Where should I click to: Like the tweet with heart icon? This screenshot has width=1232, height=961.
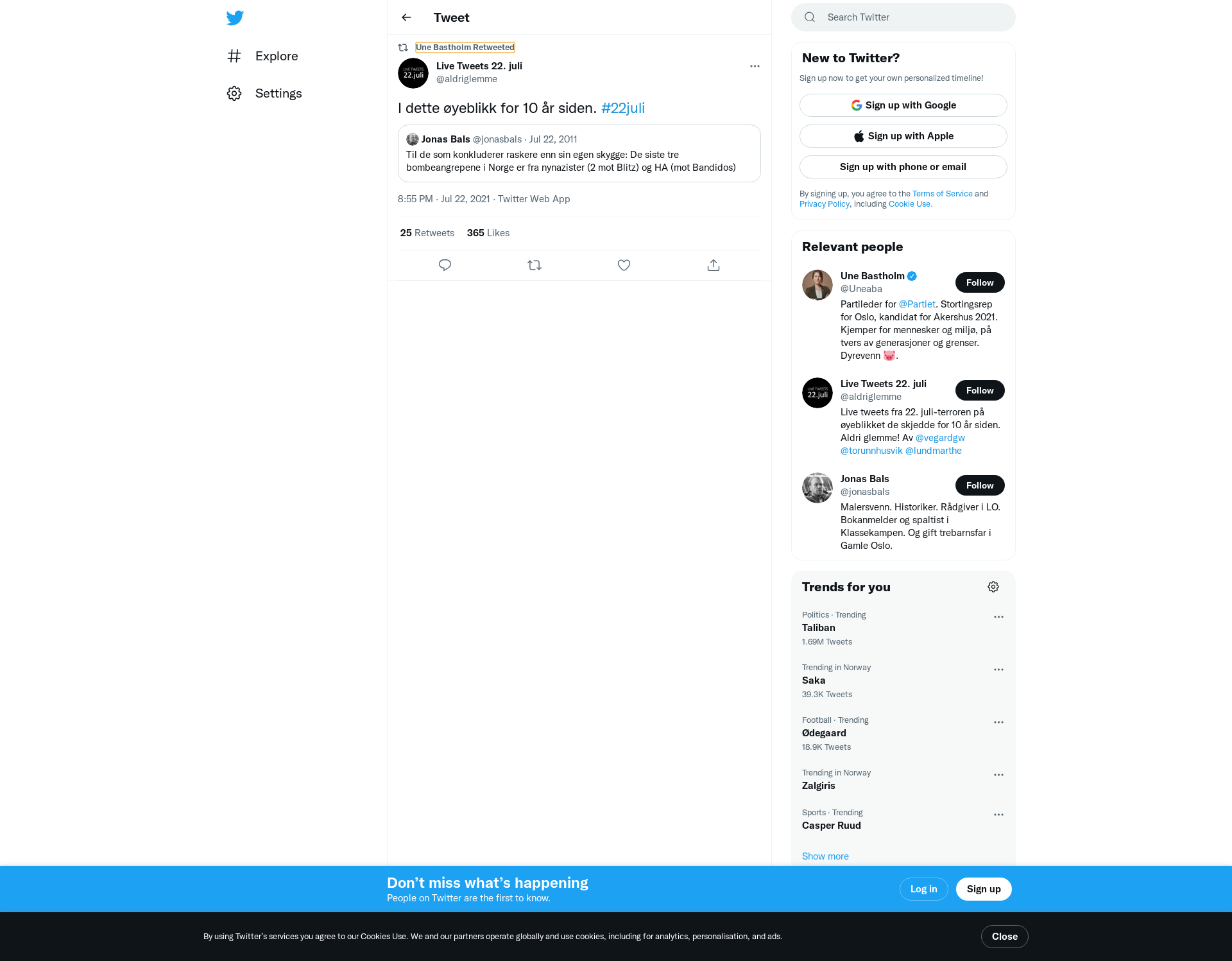point(624,265)
